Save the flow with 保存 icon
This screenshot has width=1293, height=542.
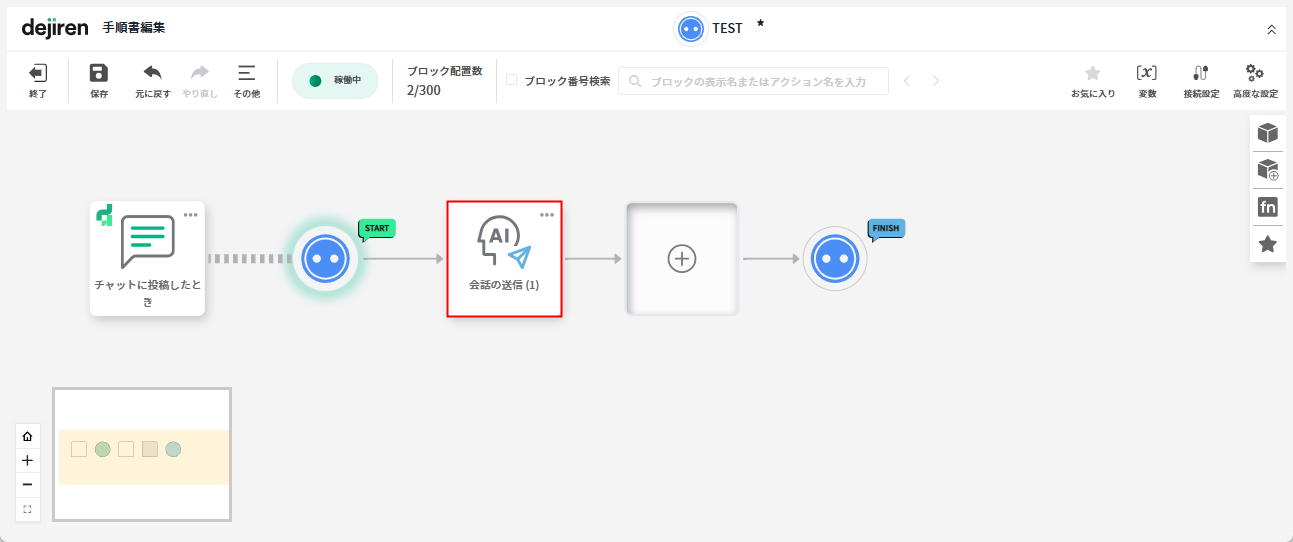pos(98,74)
